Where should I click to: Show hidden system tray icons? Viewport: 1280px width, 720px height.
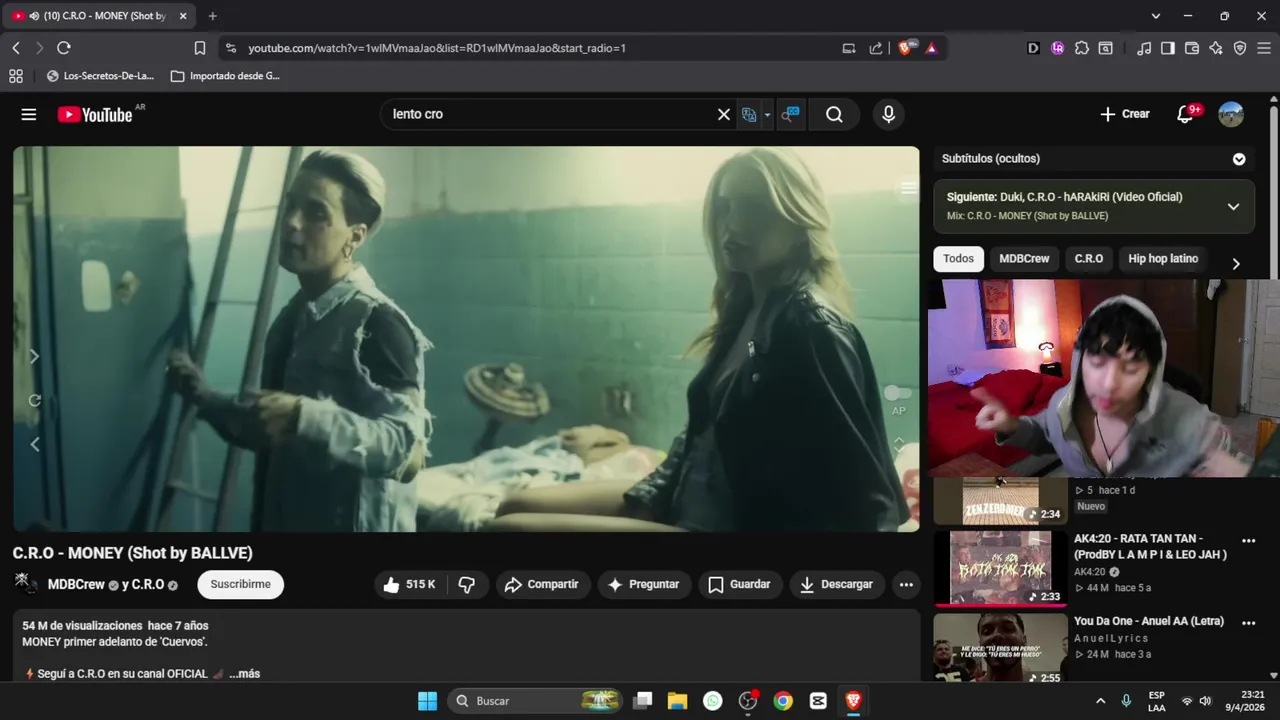(x=1101, y=701)
